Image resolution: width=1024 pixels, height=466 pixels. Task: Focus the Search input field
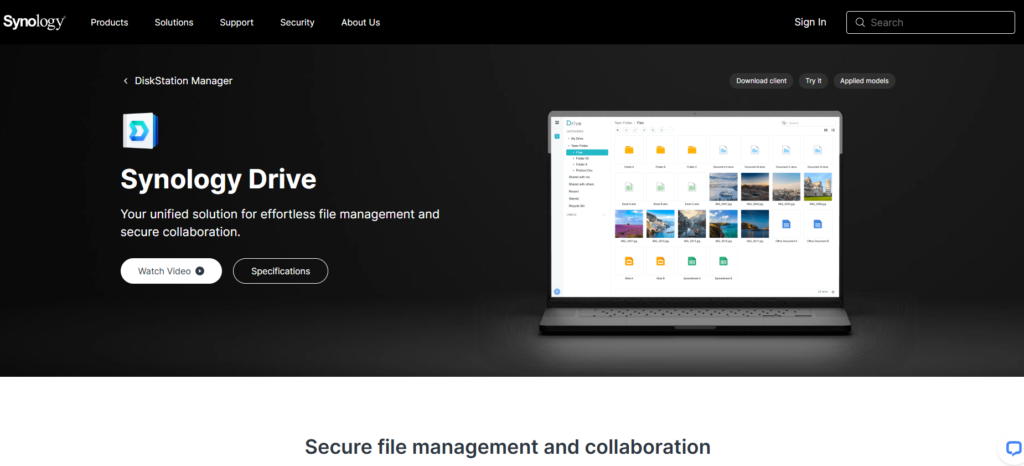[x=931, y=22]
